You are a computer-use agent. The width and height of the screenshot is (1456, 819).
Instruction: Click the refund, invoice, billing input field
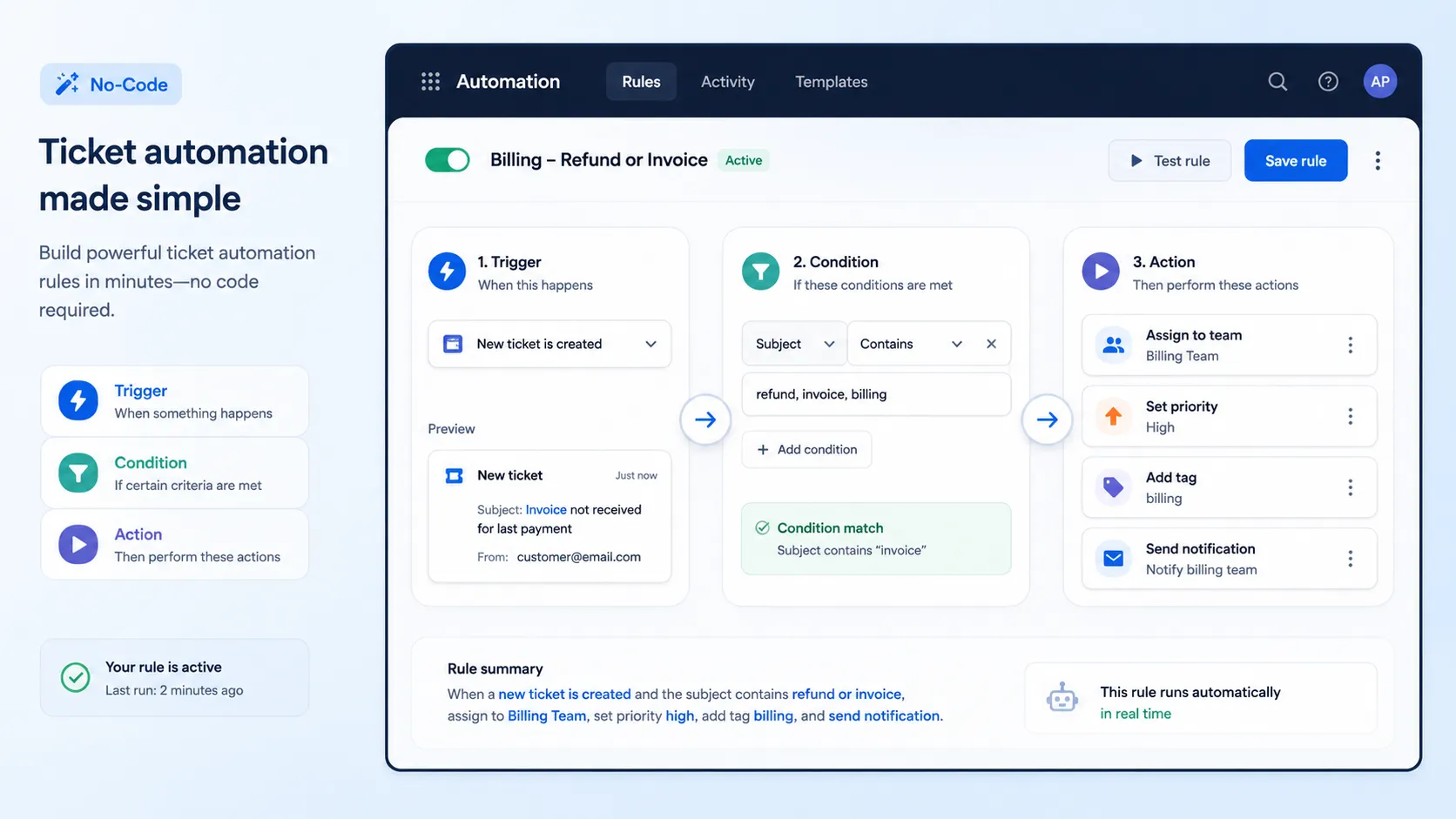pyautogui.click(x=876, y=394)
